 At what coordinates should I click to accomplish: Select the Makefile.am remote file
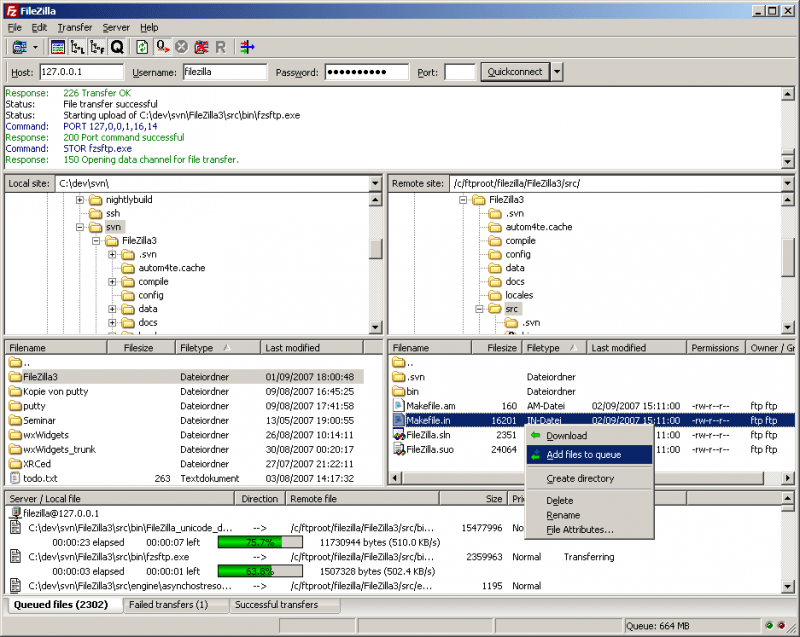pyautogui.click(x=430, y=406)
